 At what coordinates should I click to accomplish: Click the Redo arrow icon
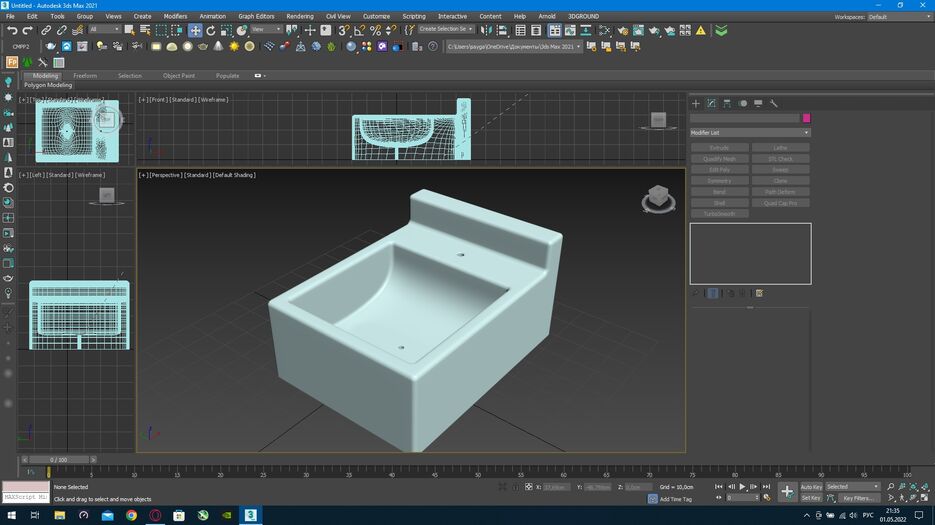(27, 30)
